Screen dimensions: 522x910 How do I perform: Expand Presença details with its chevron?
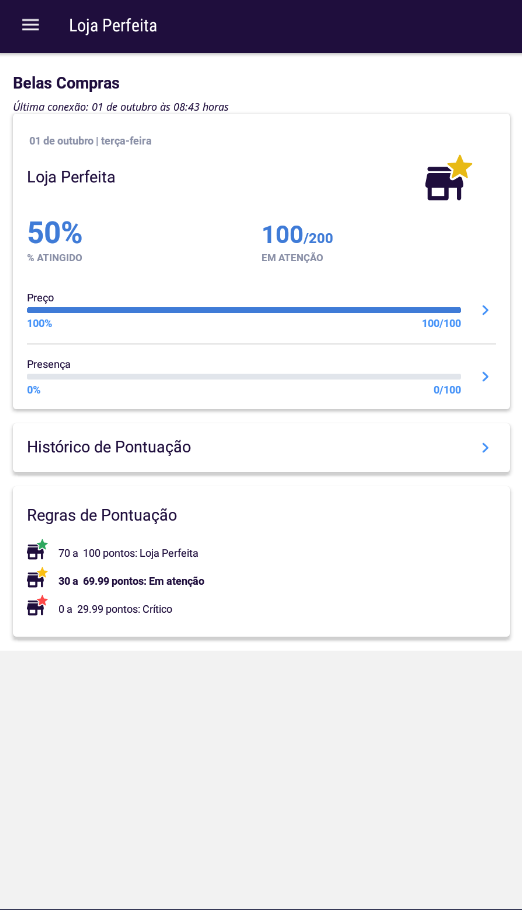(485, 377)
